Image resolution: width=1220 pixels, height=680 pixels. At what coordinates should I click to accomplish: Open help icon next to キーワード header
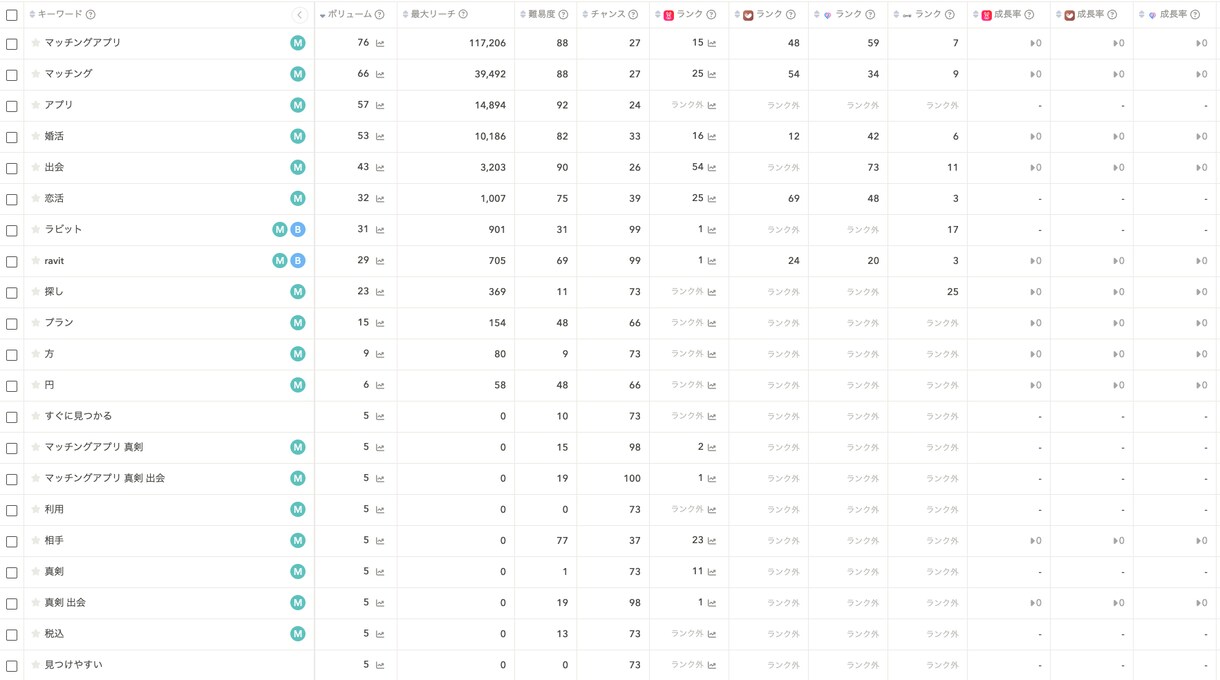(91, 15)
